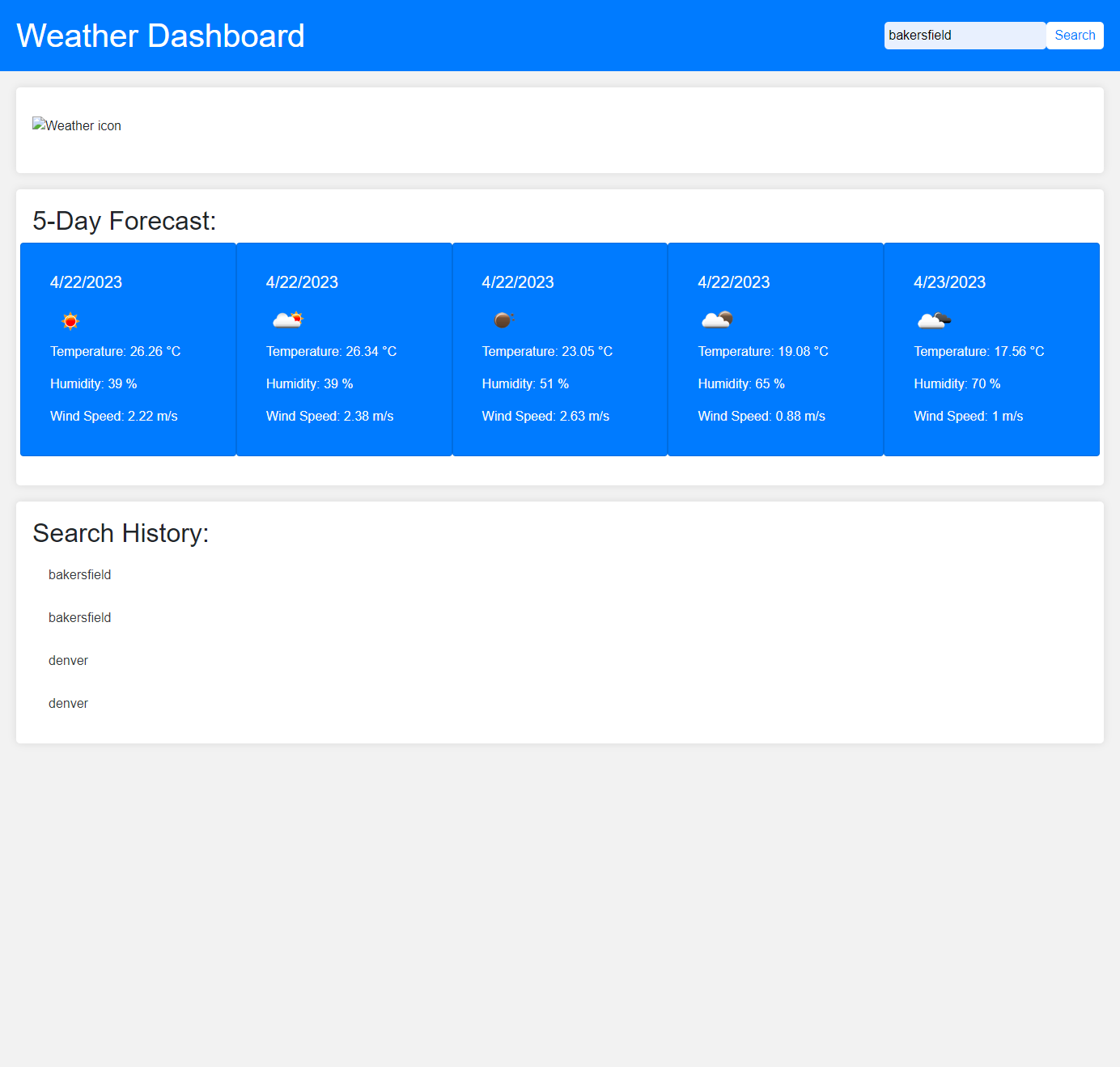Click the broken Weather icon image placeholder
1120x1067 pixels.
[76, 125]
